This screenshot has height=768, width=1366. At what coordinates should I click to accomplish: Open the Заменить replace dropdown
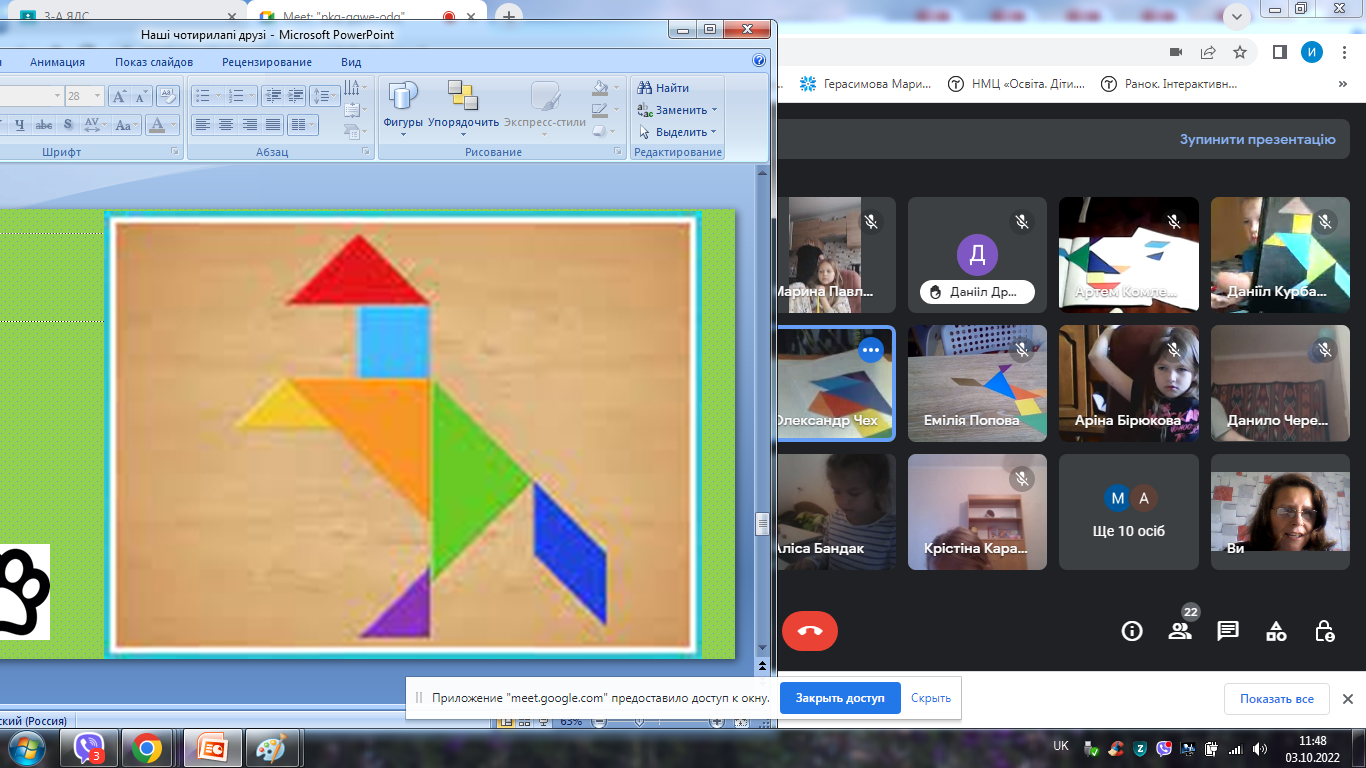pyautogui.click(x=677, y=110)
